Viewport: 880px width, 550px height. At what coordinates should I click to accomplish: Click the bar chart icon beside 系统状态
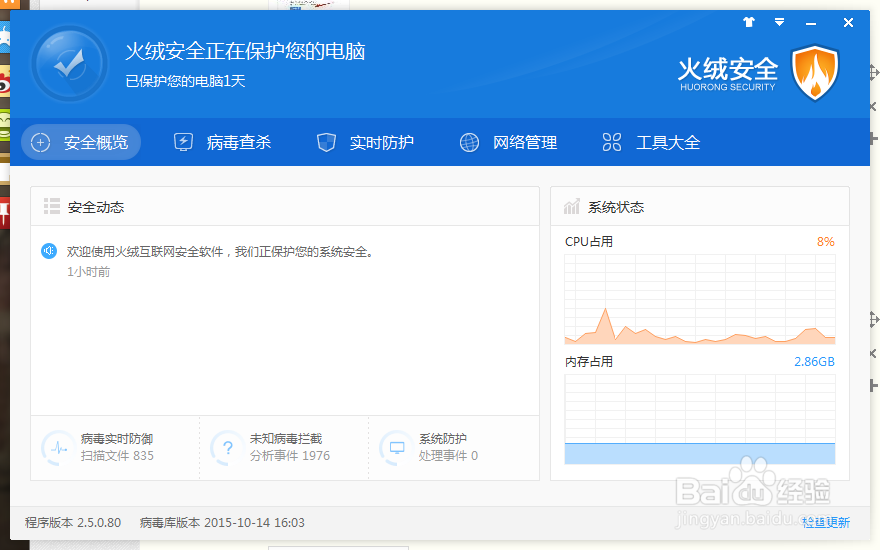571,207
